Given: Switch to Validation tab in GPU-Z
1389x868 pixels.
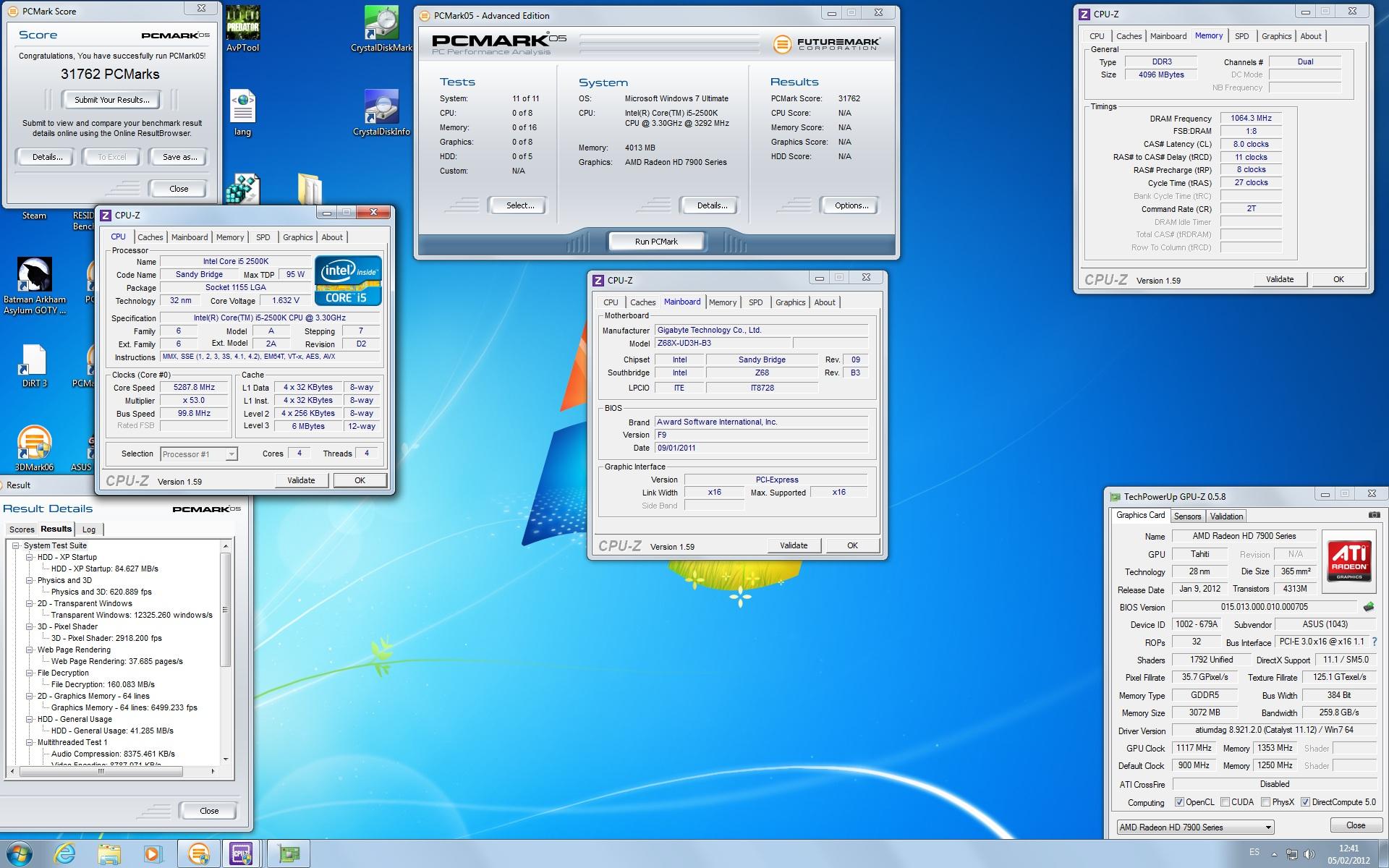Looking at the screenshot, I should click(1226, 516).
